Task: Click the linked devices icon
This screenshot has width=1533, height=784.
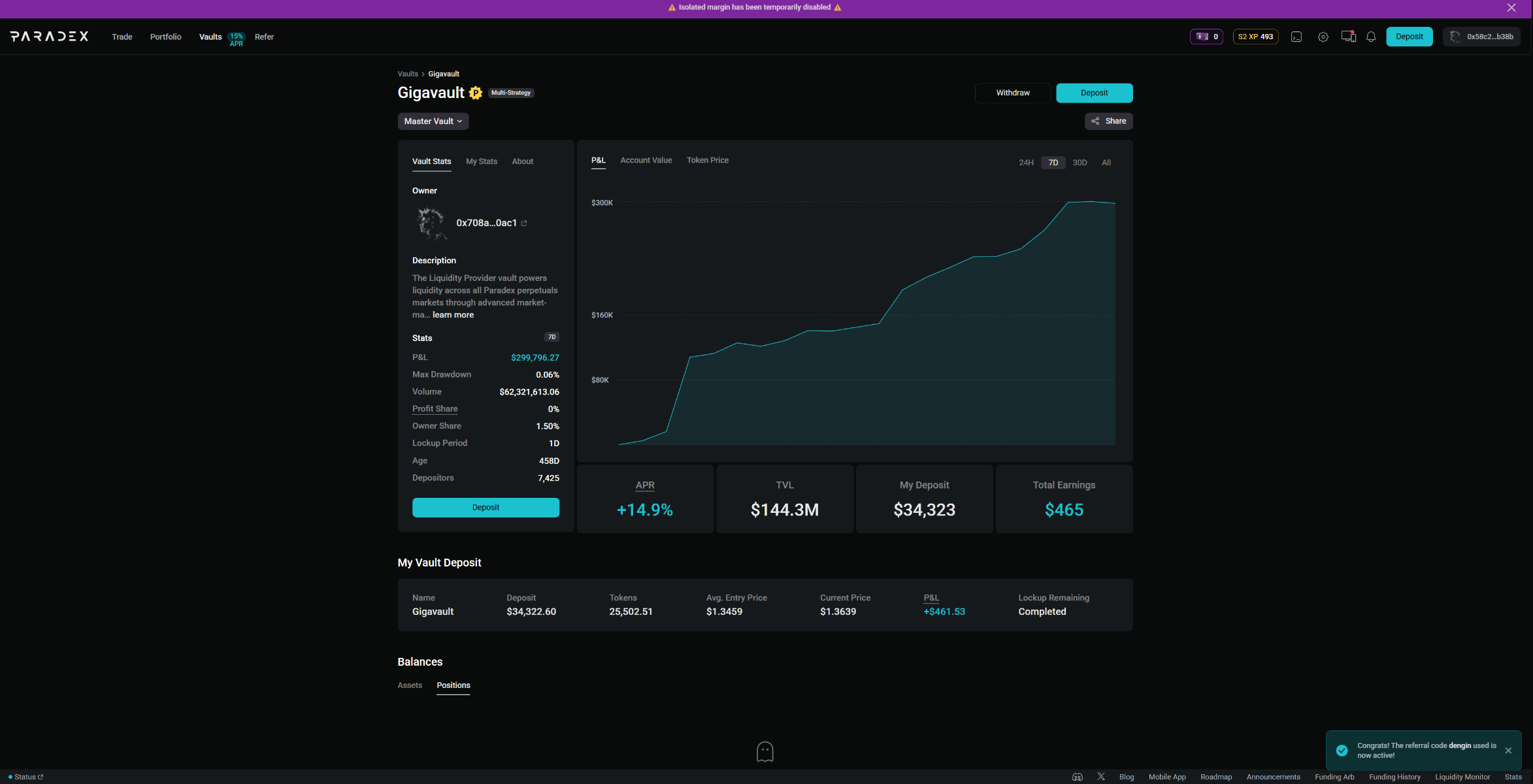Action: [x=1348, y=37]
